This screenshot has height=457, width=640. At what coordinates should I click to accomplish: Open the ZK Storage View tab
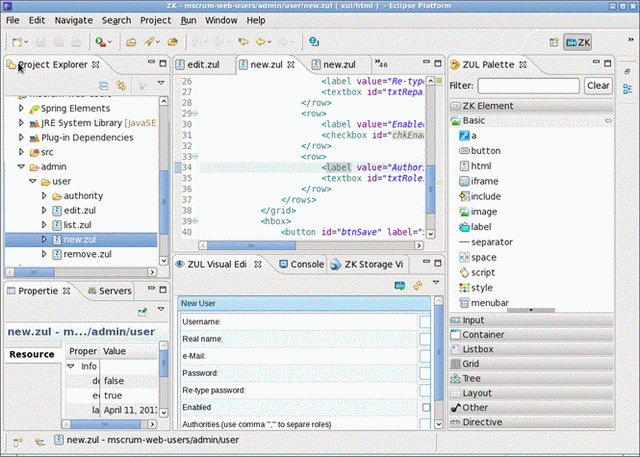pyautogui.click(x=368, y=264)
